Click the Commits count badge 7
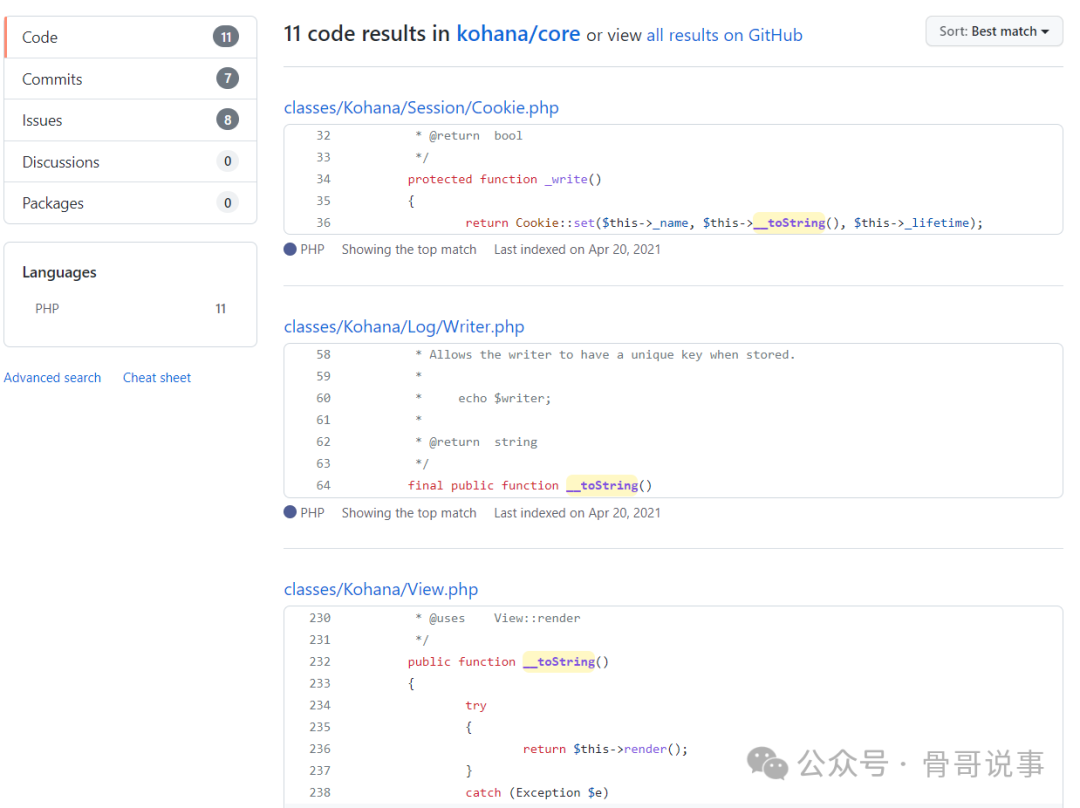This screenshot has height=808, width=1080. [x=227, y=79]
